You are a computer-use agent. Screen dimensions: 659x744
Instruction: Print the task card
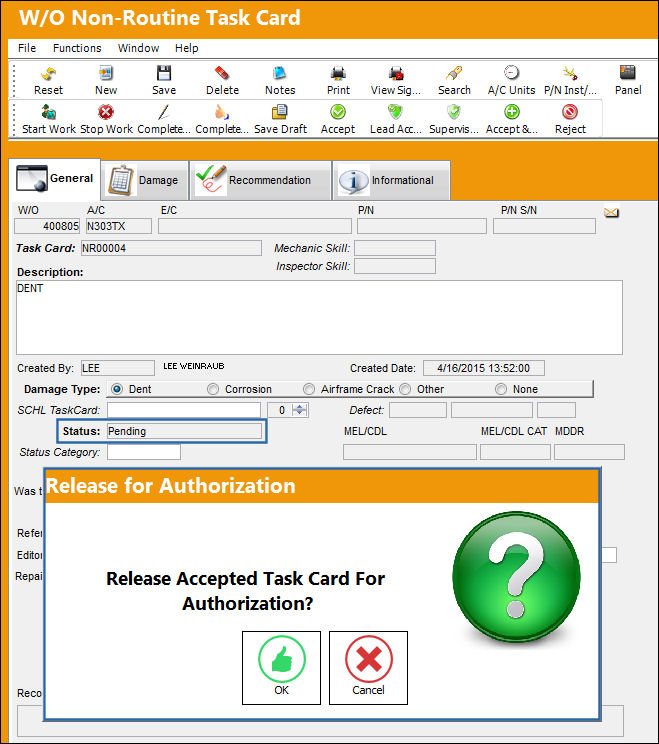(338, 81)
